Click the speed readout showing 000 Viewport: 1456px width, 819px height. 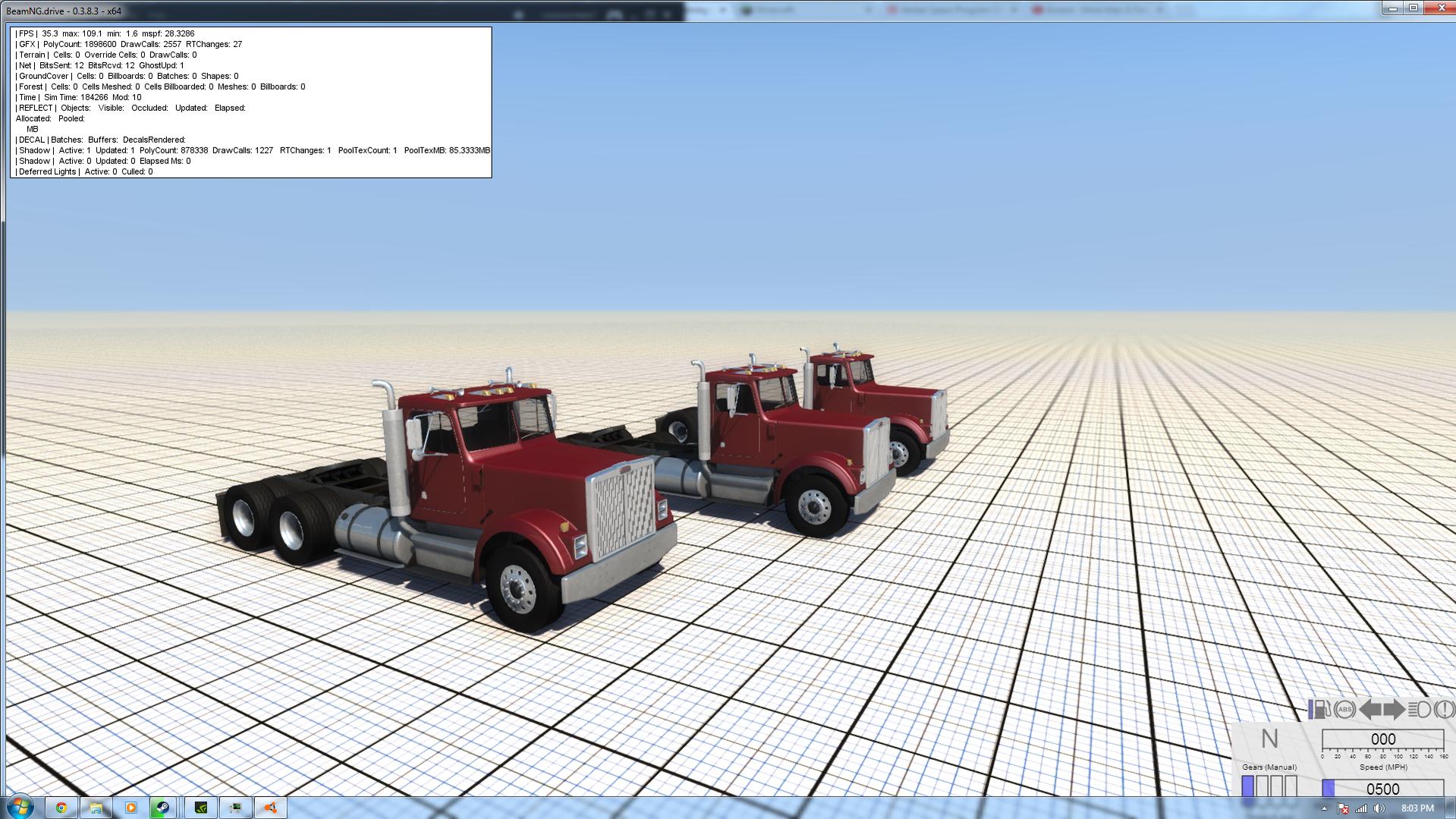pyautogui.click(x=1382, y=739)
